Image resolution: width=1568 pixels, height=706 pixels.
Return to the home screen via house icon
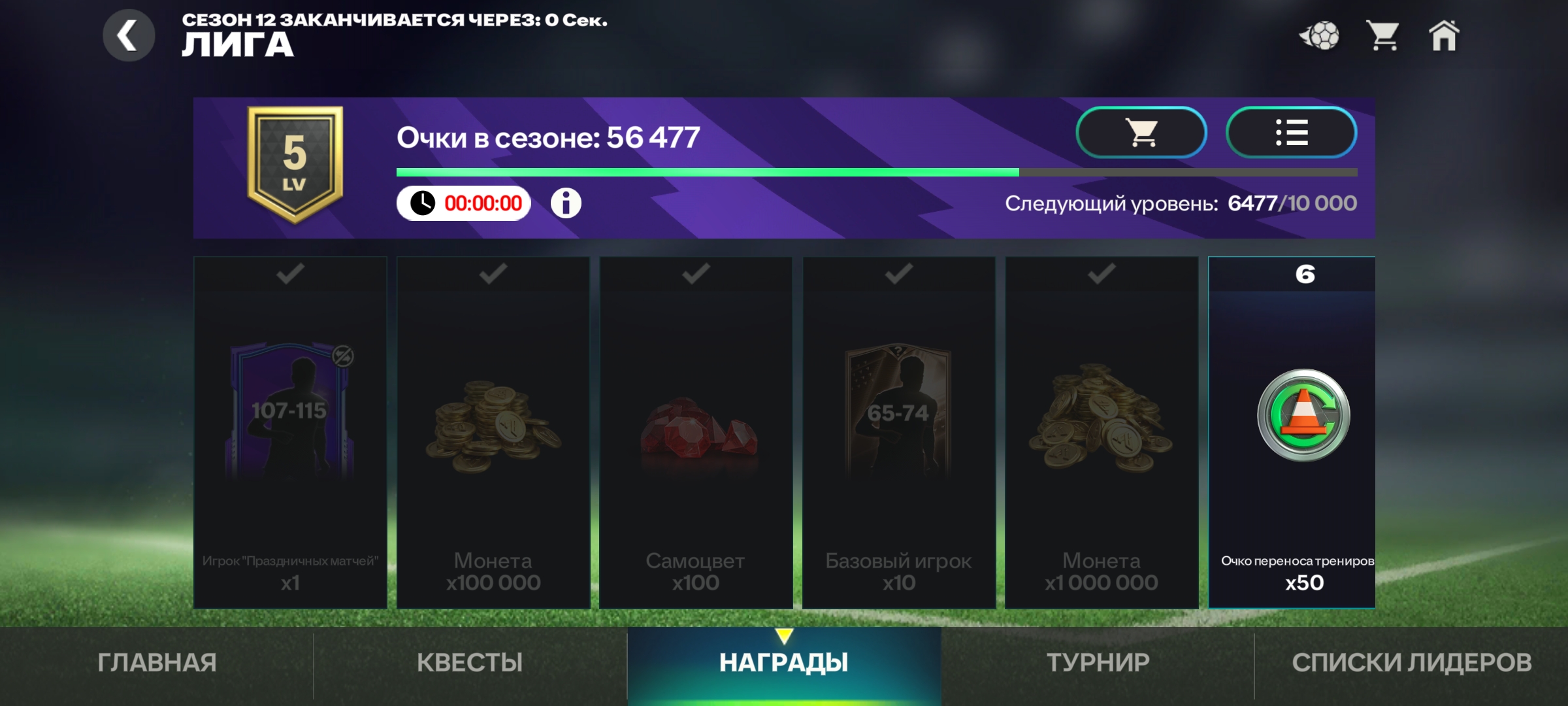1443,35
